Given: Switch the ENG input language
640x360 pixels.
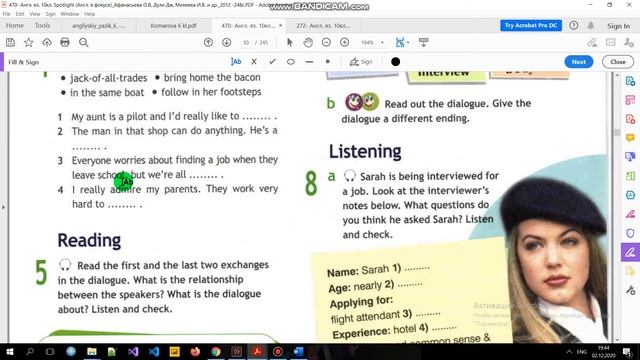Looking at the screenshot, I should coord(581,351).
